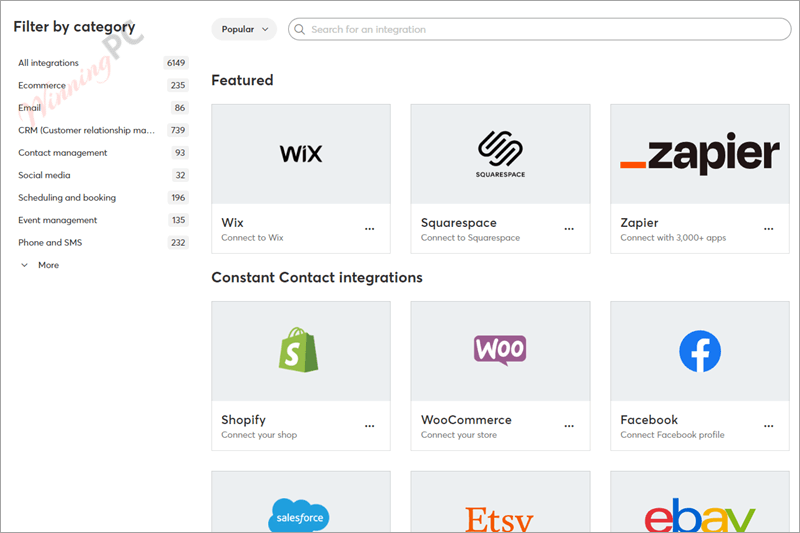This screenshot has height=533, width=800.
Task: Click the 196 Scheduling count badge
Action: pos(178,197)
